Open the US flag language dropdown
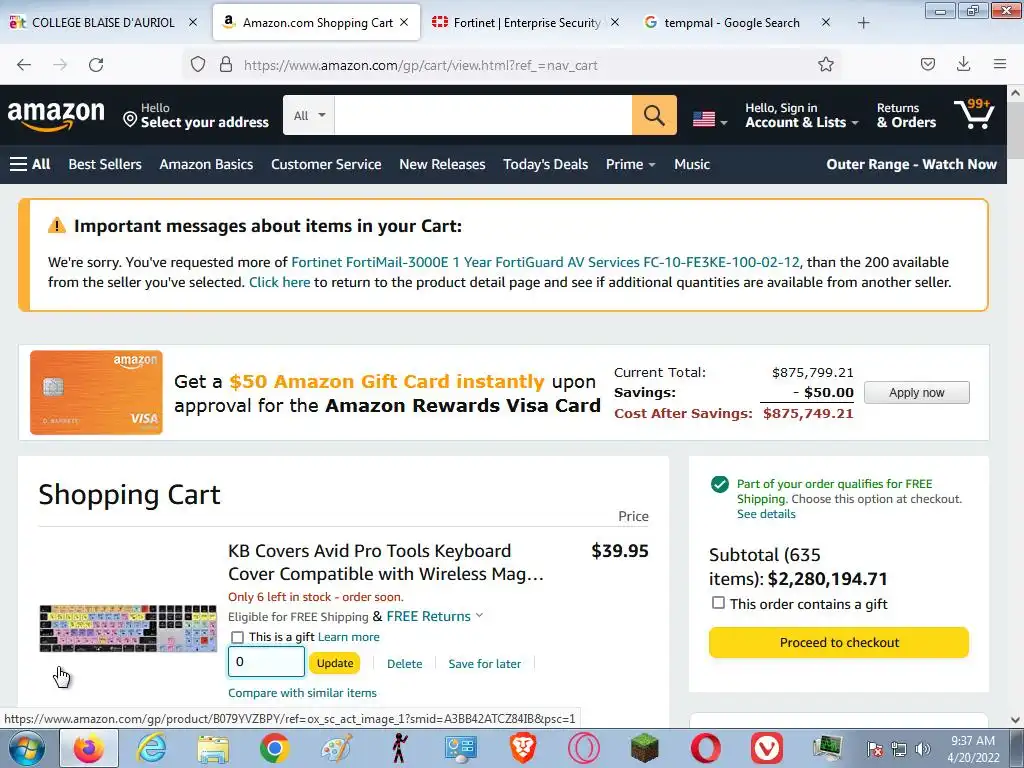This screenshot has width=1024, height=768. pyautogui.click(x=710, y=119)
